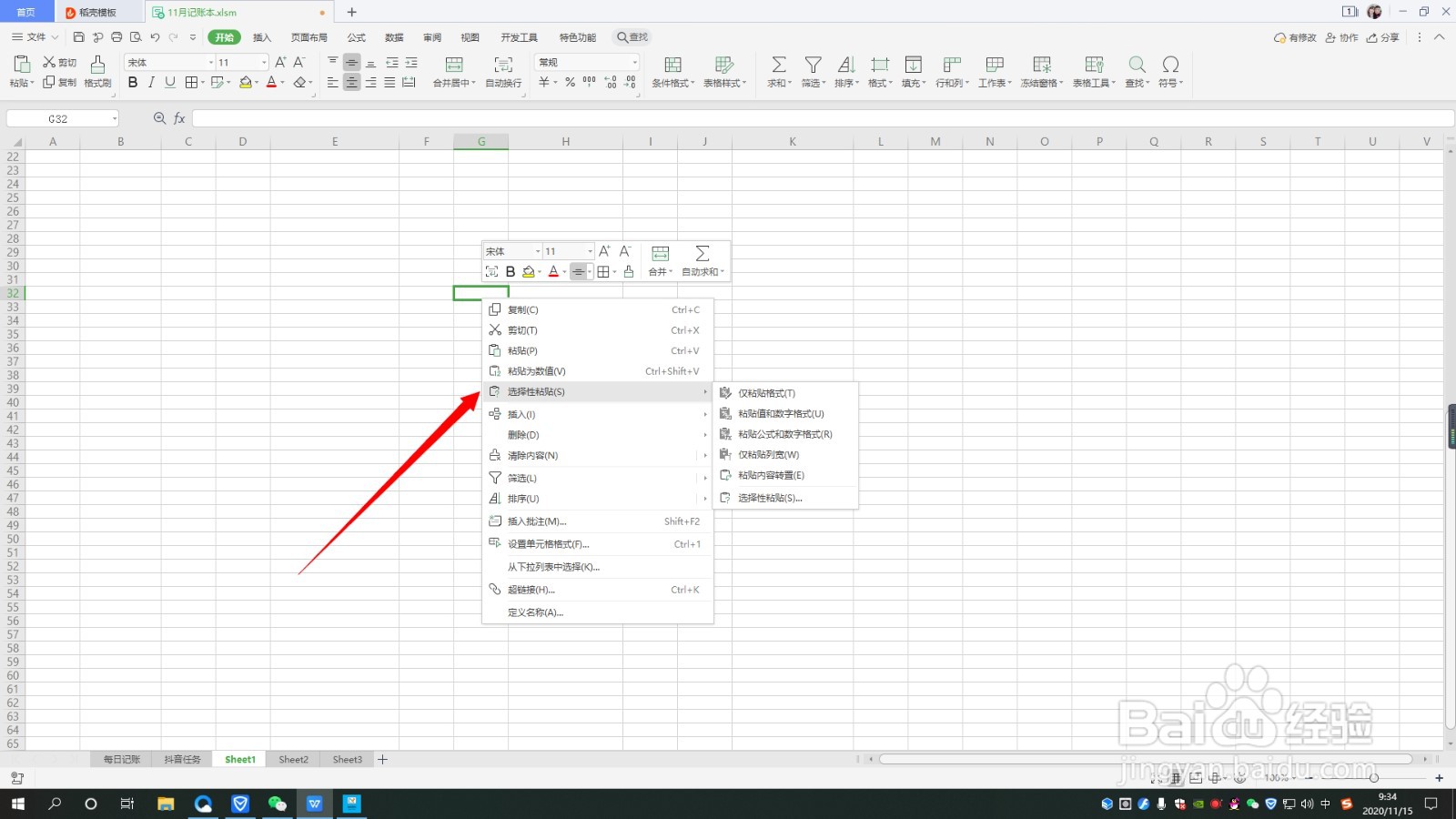
Task: Choose Format Cells (设置单元格格式) menu item
Action: coord(597,544)
